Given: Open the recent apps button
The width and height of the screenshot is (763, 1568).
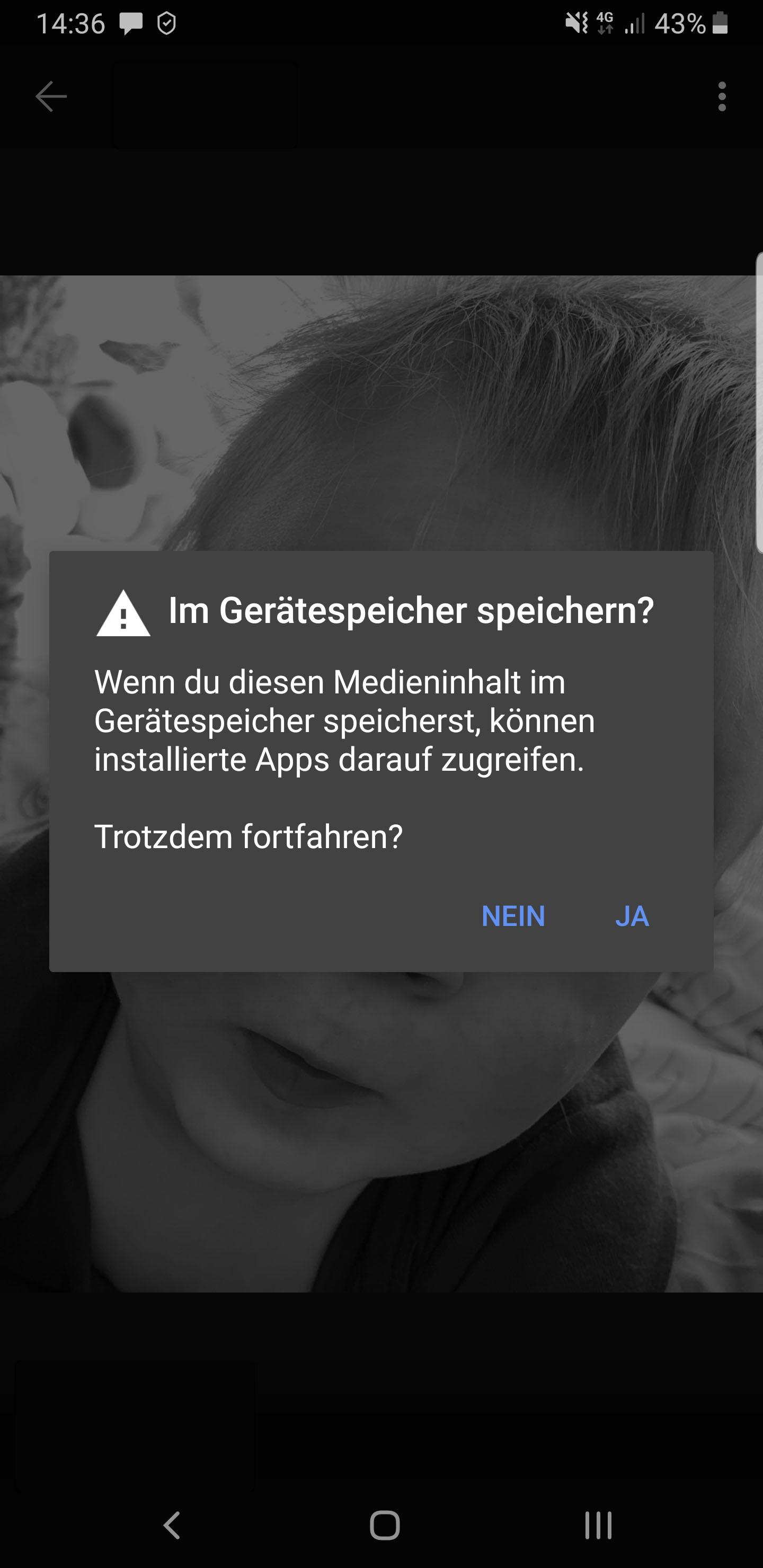Looking at the screenshot, I should [x=598, y=1525].
